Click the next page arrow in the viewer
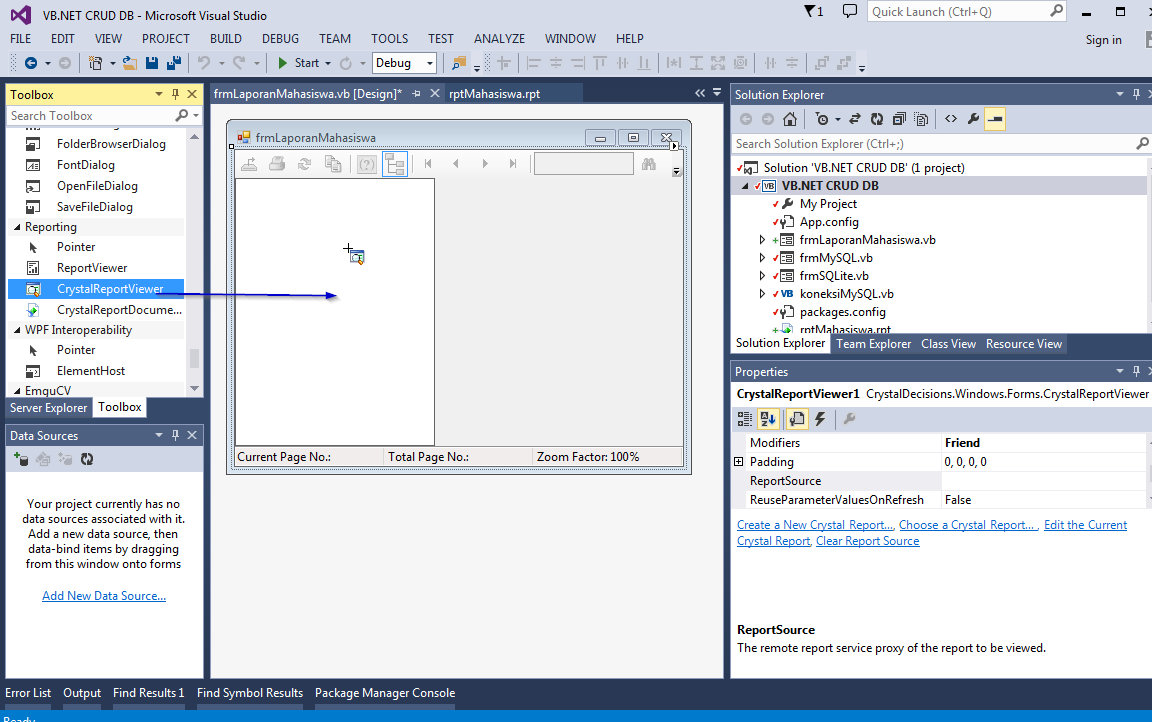Image resolution: width=1152 pixels, height=722 pixels. click(485, 164)
